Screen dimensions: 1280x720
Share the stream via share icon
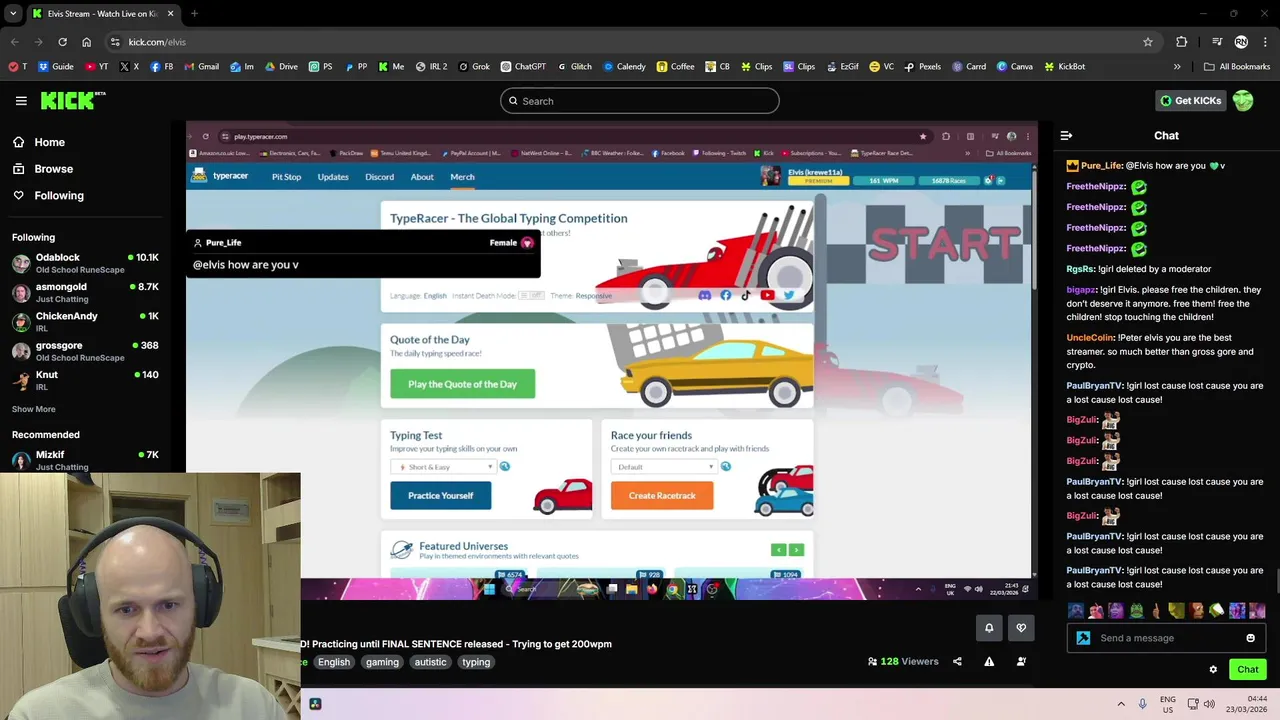click(x=957, y=661)
